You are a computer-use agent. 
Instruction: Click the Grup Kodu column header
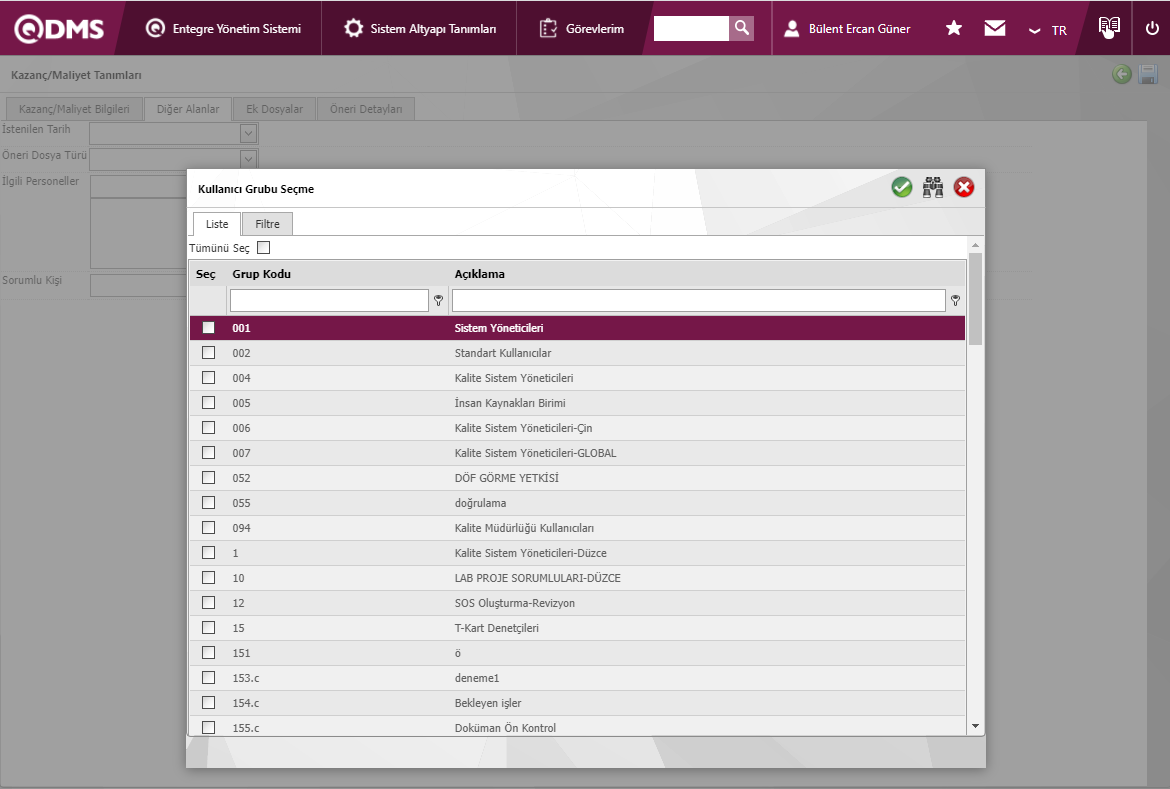pos(261,274)
